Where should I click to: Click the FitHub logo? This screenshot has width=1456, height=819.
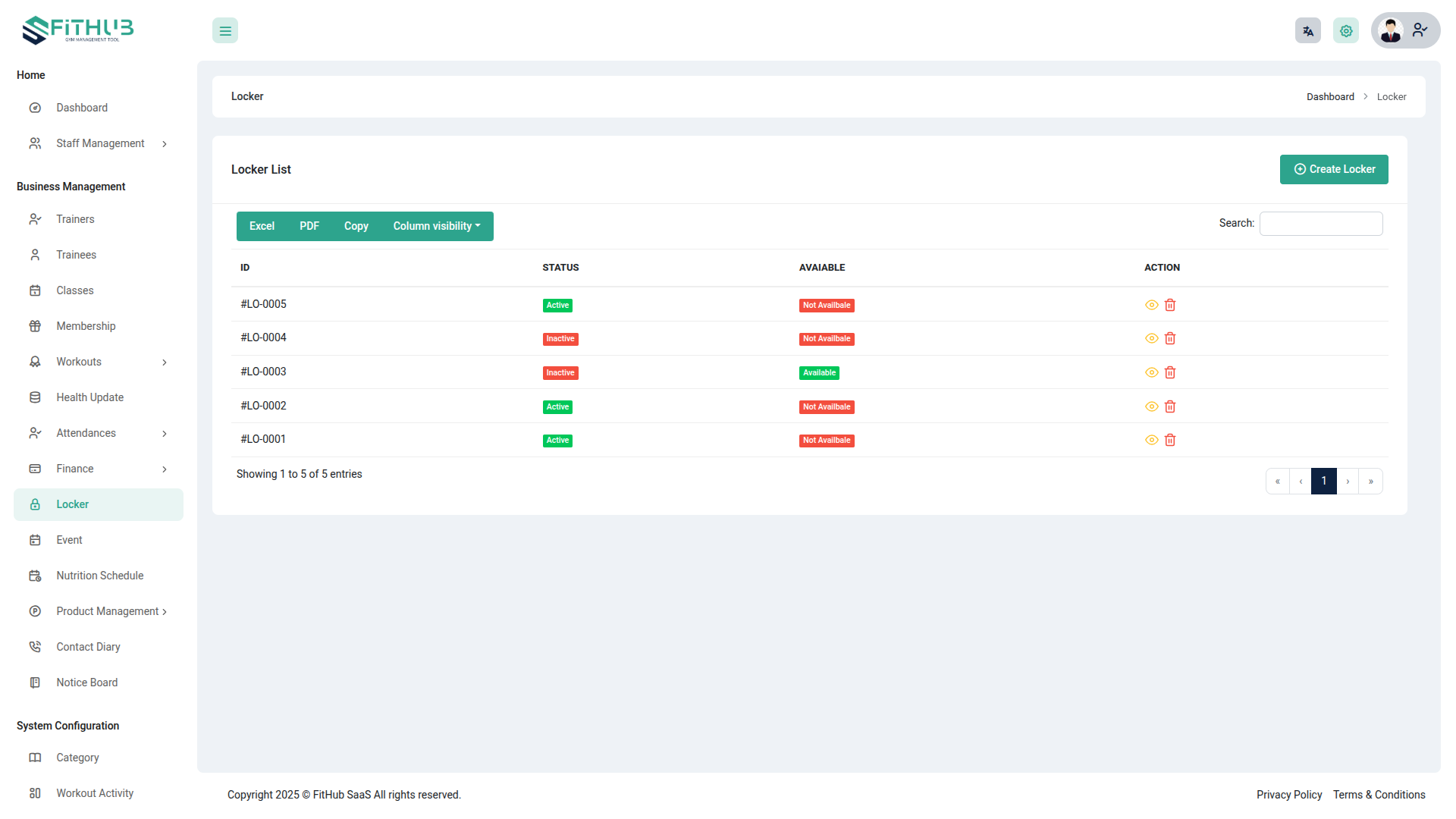pos(78,30)
